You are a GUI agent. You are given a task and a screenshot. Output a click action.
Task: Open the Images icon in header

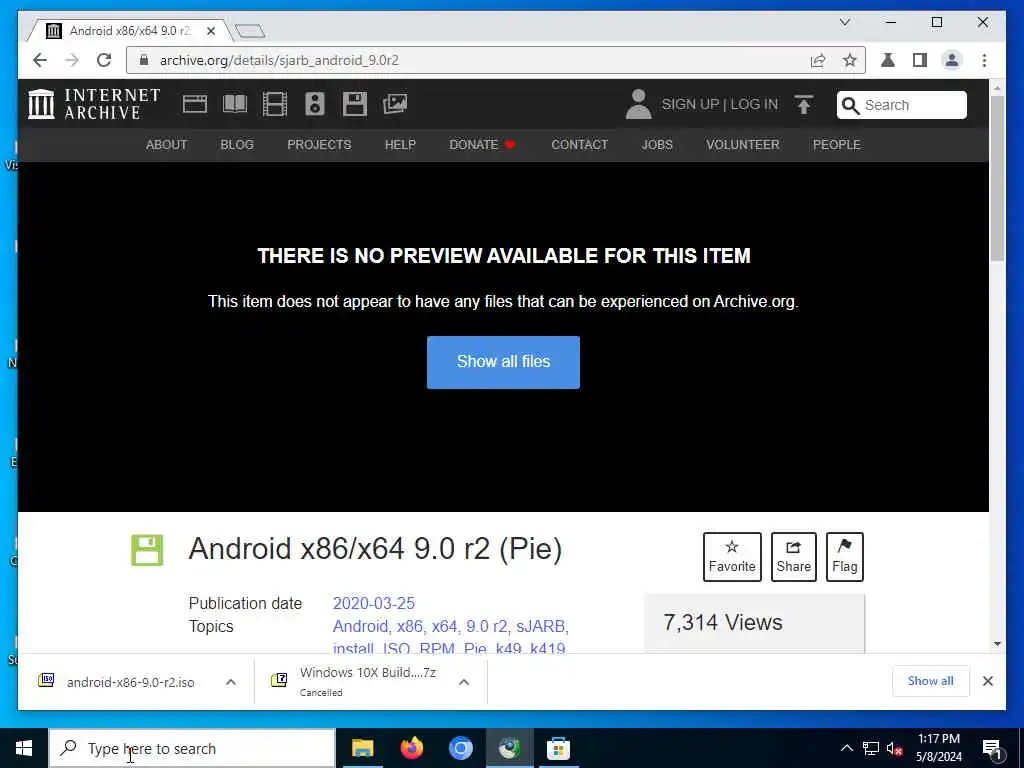[395, 104]
